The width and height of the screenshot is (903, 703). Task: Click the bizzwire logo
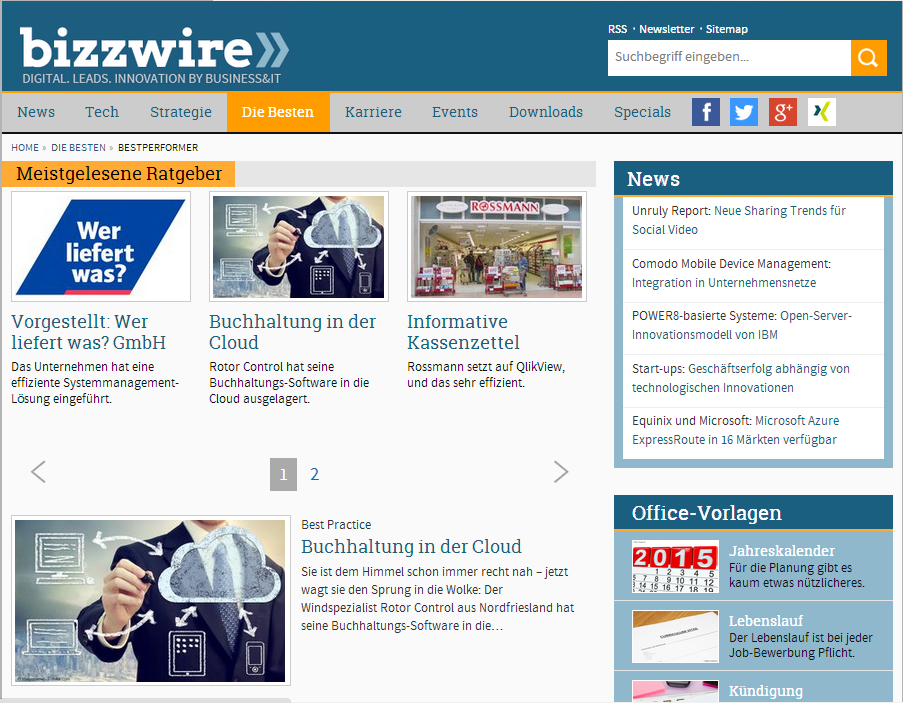(x=154, y=56)
